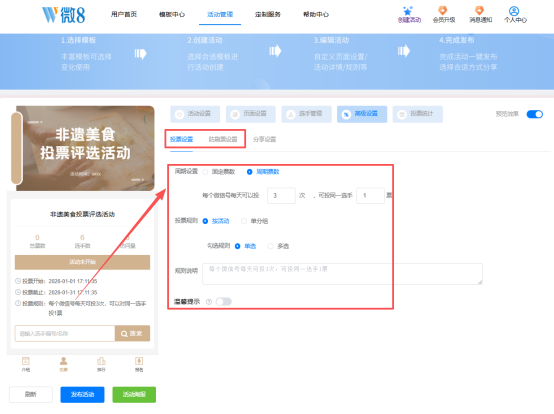The width and height of the screenshot is (554, 414).
Task: Open 定制服务 in top navigation
Action: 268,14
